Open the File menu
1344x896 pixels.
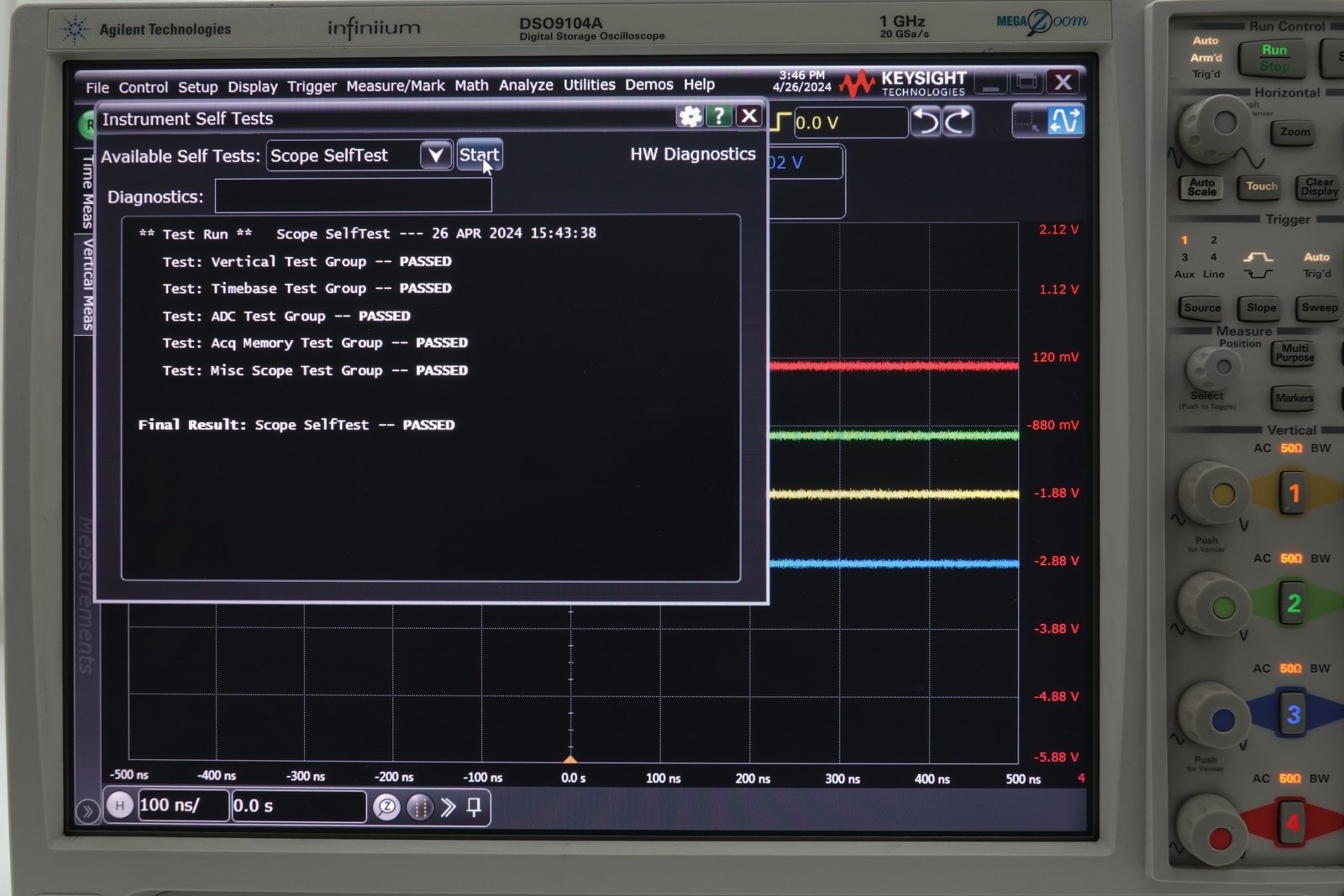(x=97, y=87)
